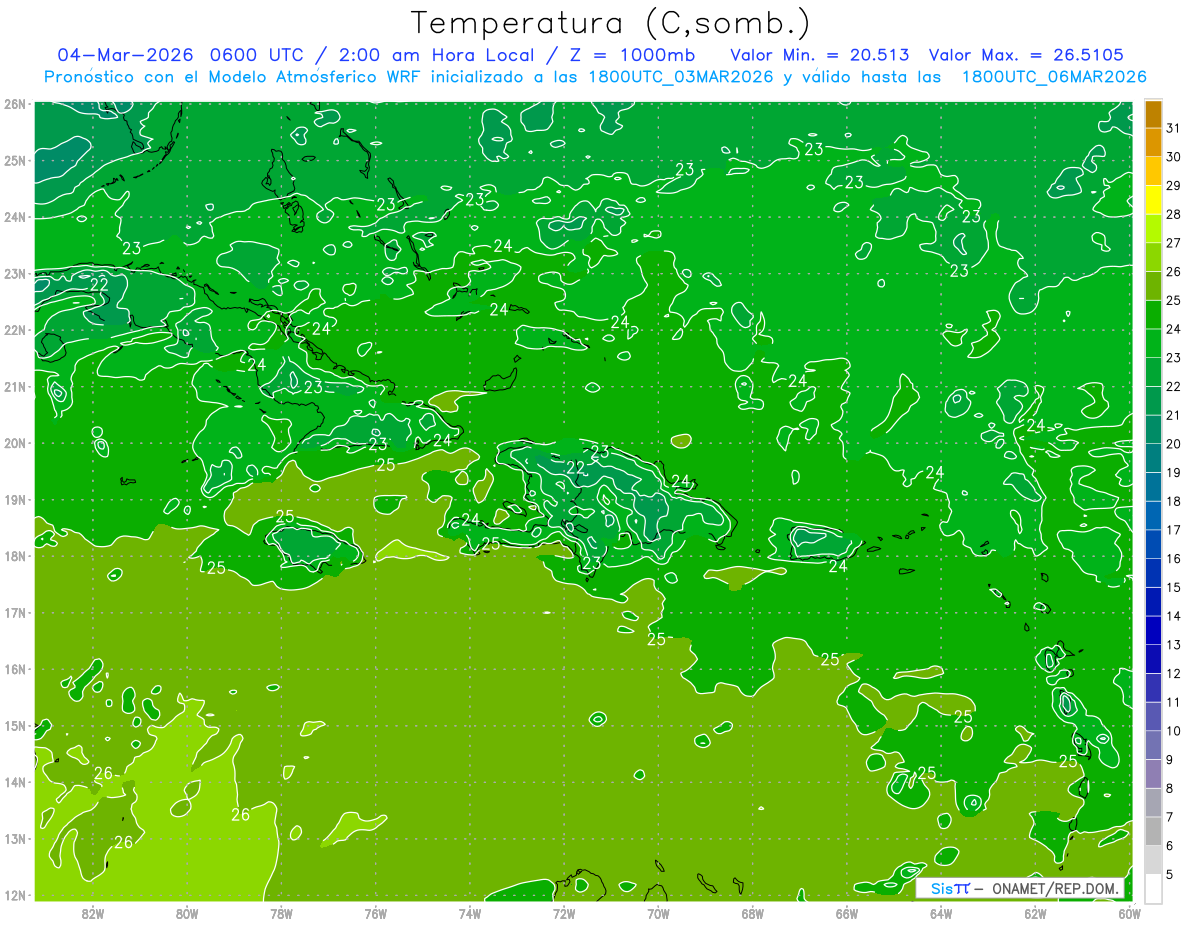Click the 66W longitude axis label
1200x927 pixels.
[x=846, y=913]
